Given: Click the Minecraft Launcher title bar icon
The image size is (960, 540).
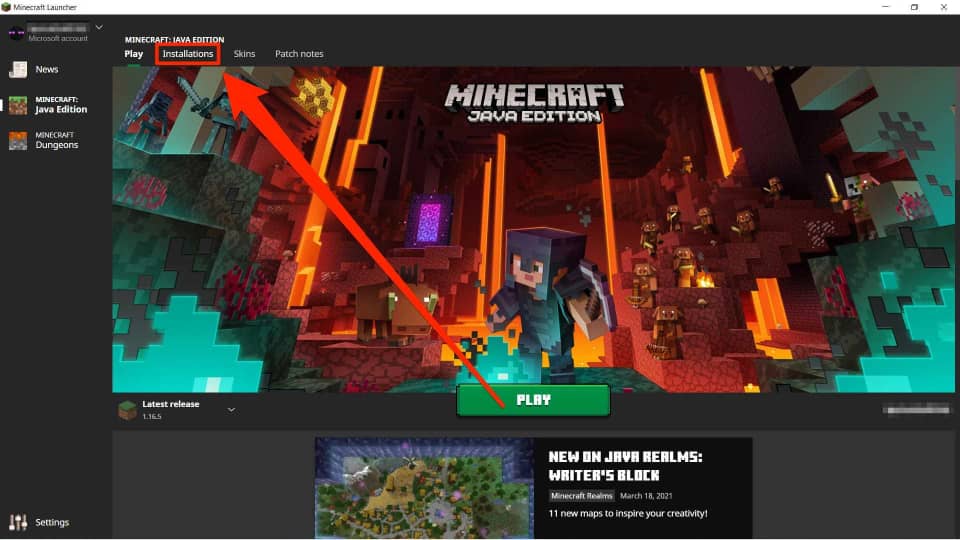Looking at the screenshot, I should click(6, 7).
